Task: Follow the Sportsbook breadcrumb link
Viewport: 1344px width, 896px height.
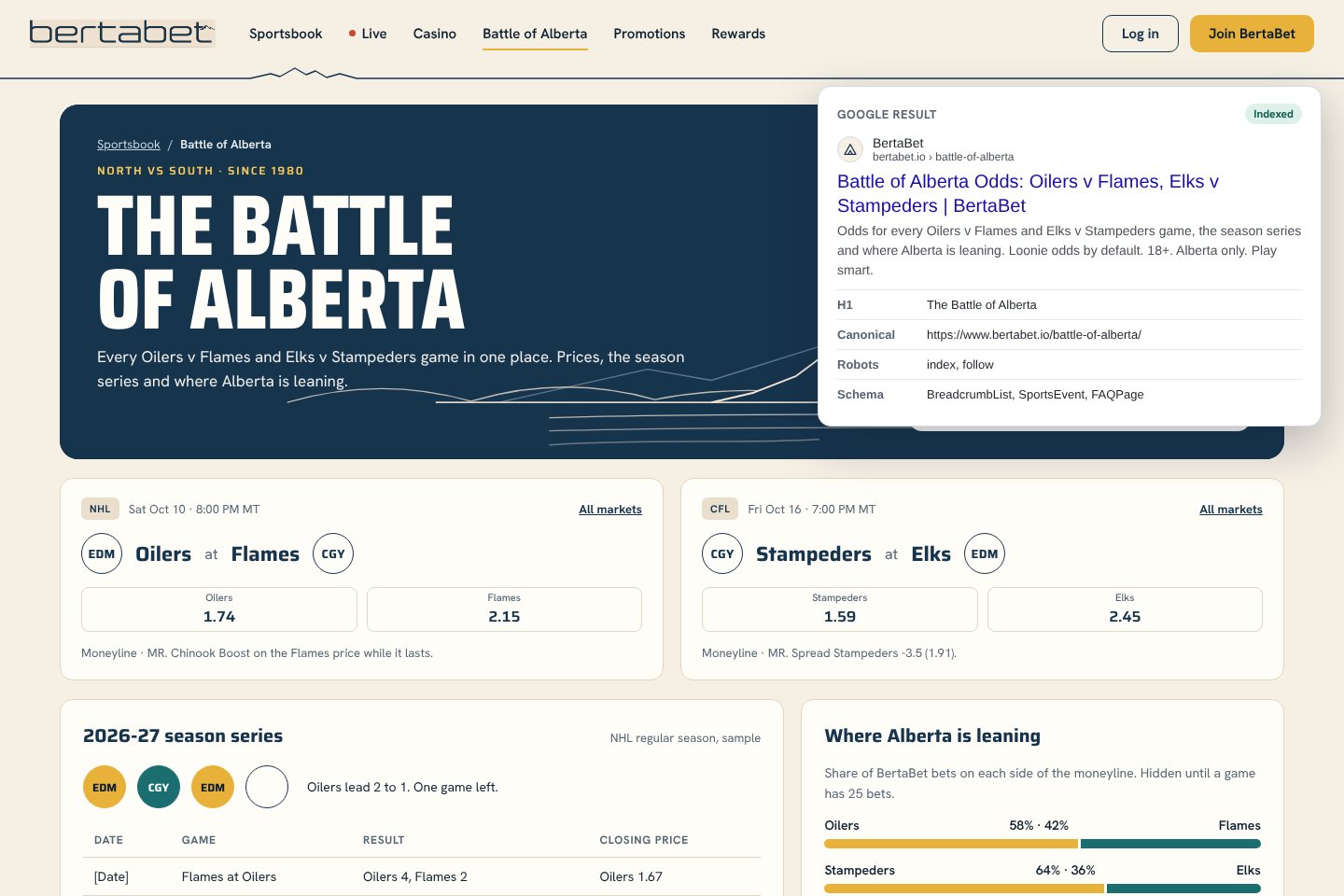Action: coord(129,145)
